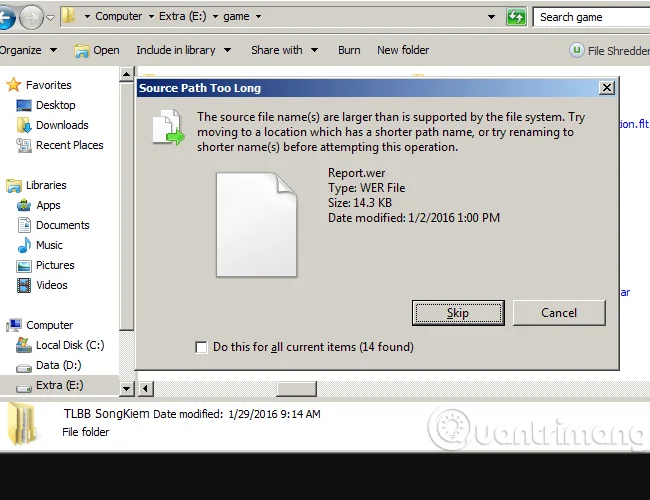Select Extra (E:) drive
This screenshot has height=500, width=650.
coord(60,385)
